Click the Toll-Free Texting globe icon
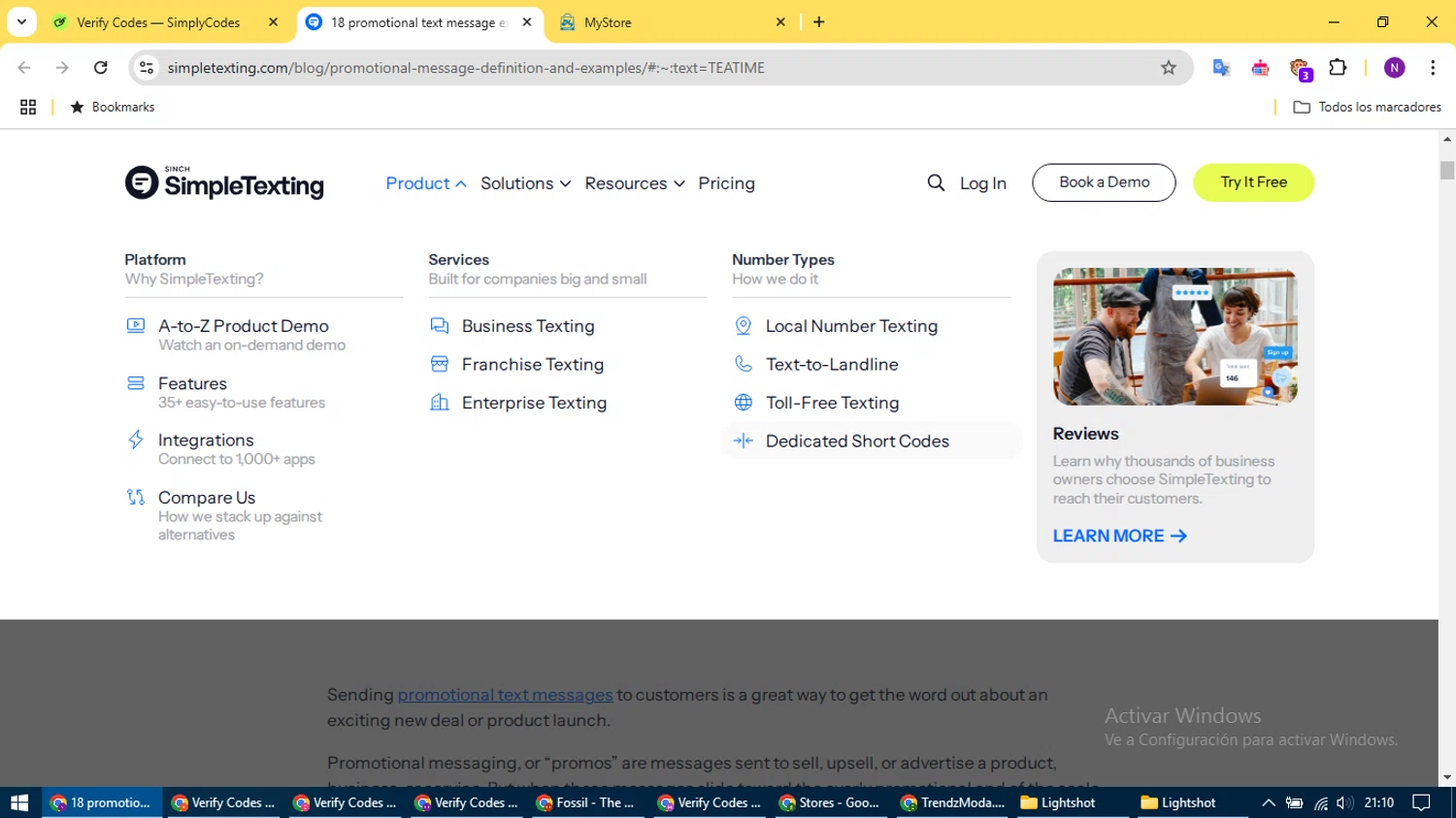The width and height of the screenshot is (1456, 818). 744,402
